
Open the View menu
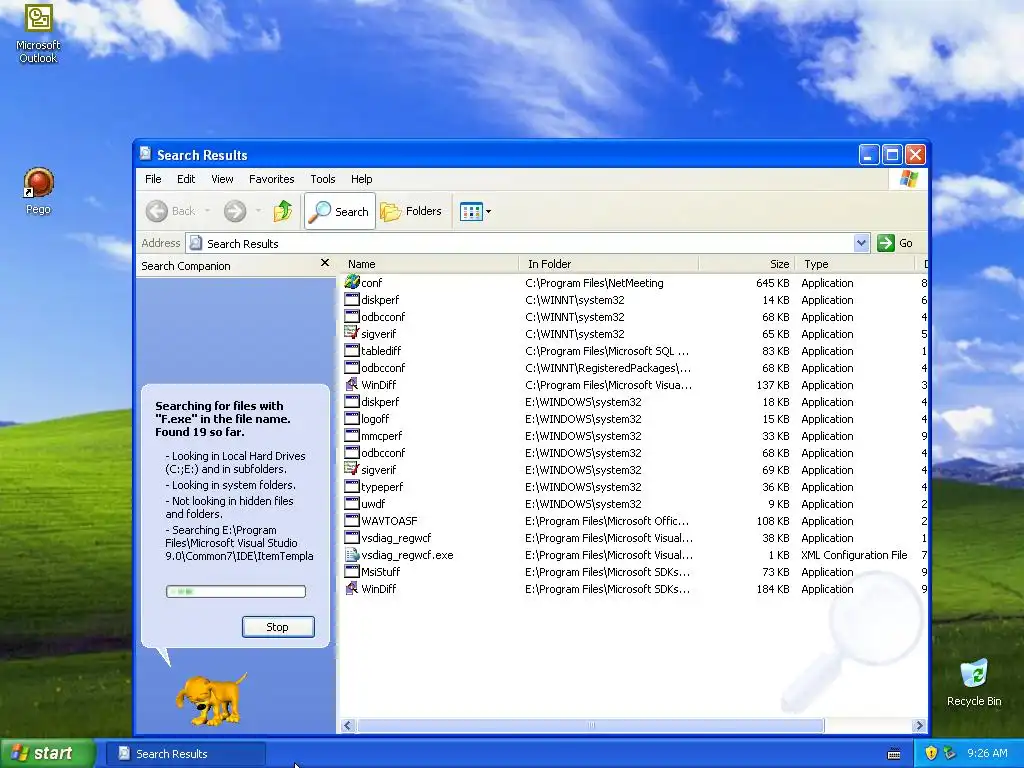pyautogui.click(x=222, y=179)
